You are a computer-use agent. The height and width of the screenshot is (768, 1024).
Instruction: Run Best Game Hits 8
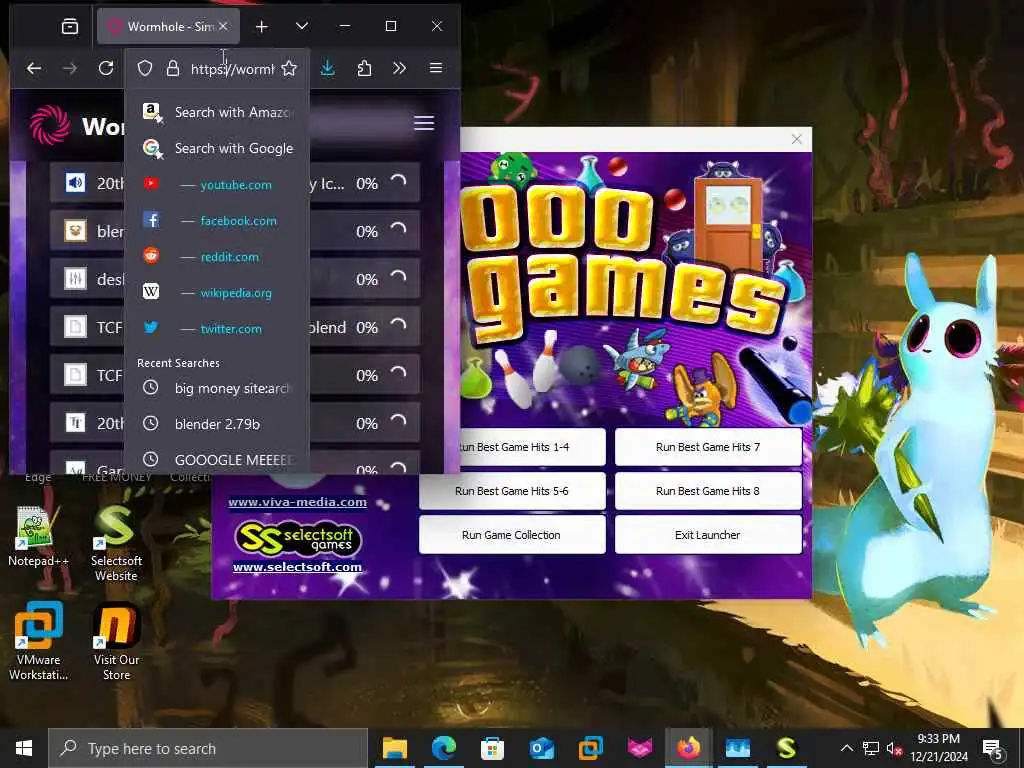click(708, 491)
